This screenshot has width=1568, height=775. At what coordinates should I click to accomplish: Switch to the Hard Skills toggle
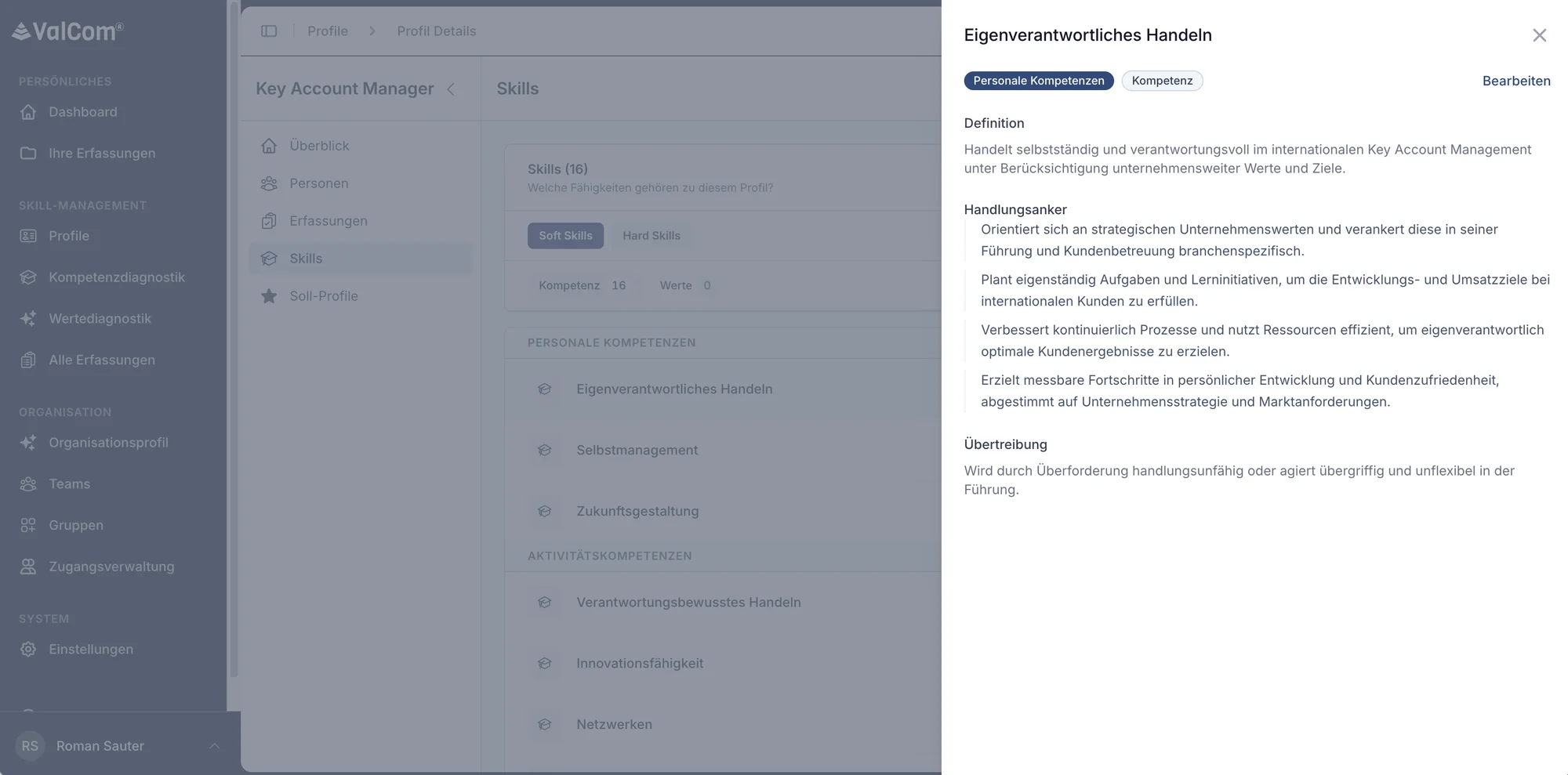click(x=652, y=236)
